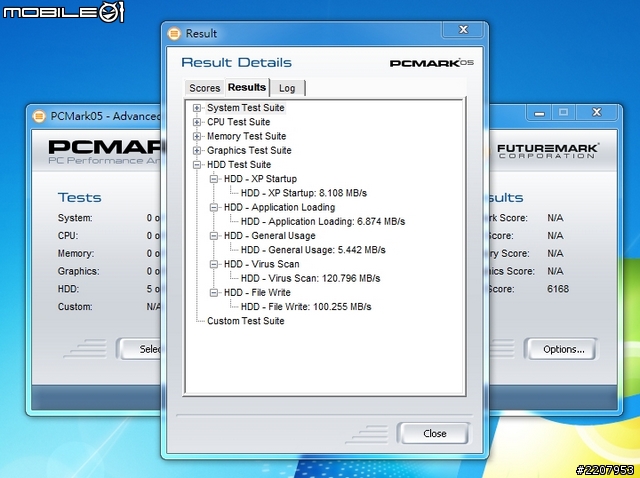
Task: Switch to the Scores tab
Action: [x=204, y=88]
